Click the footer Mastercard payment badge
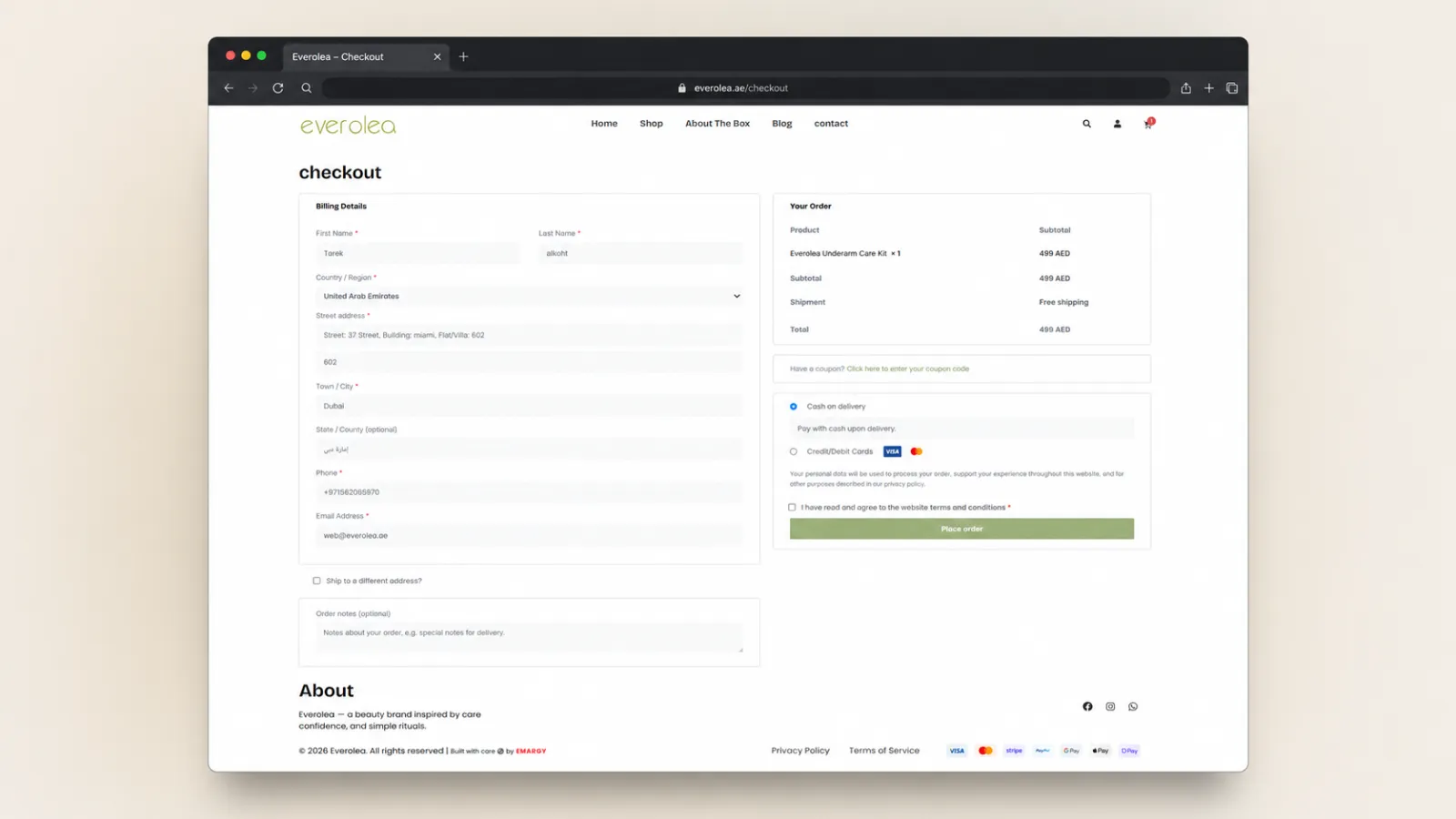Screen dimensions: 1456x819 [x=986, y=751]
